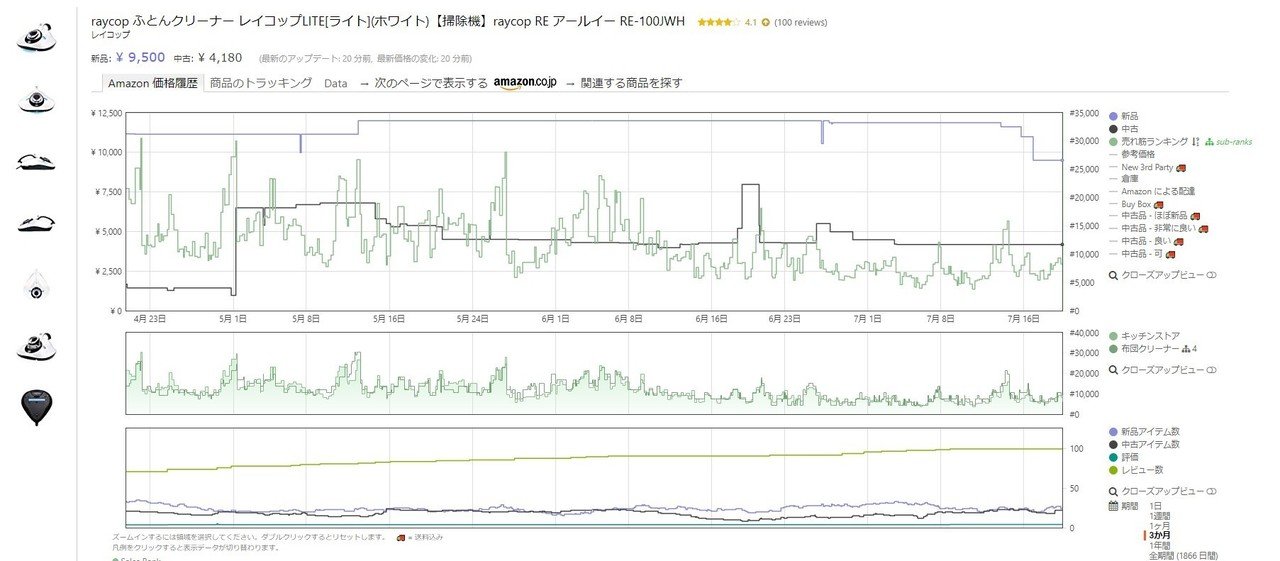Open the (100 reviews) link
The height and width of the screenshot is (561, 1280).
(801, 22)
